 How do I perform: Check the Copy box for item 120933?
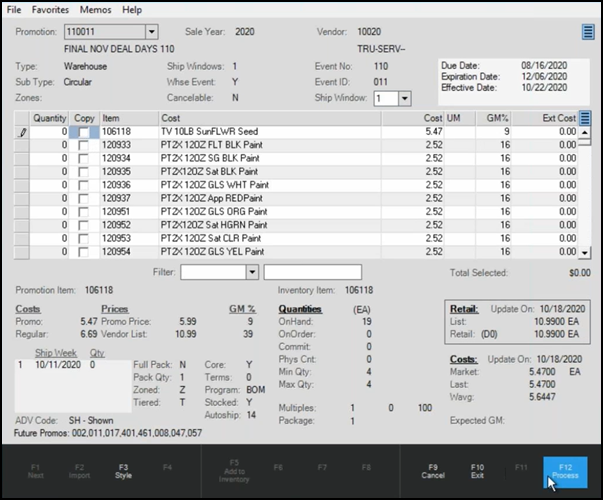(84, 145)
